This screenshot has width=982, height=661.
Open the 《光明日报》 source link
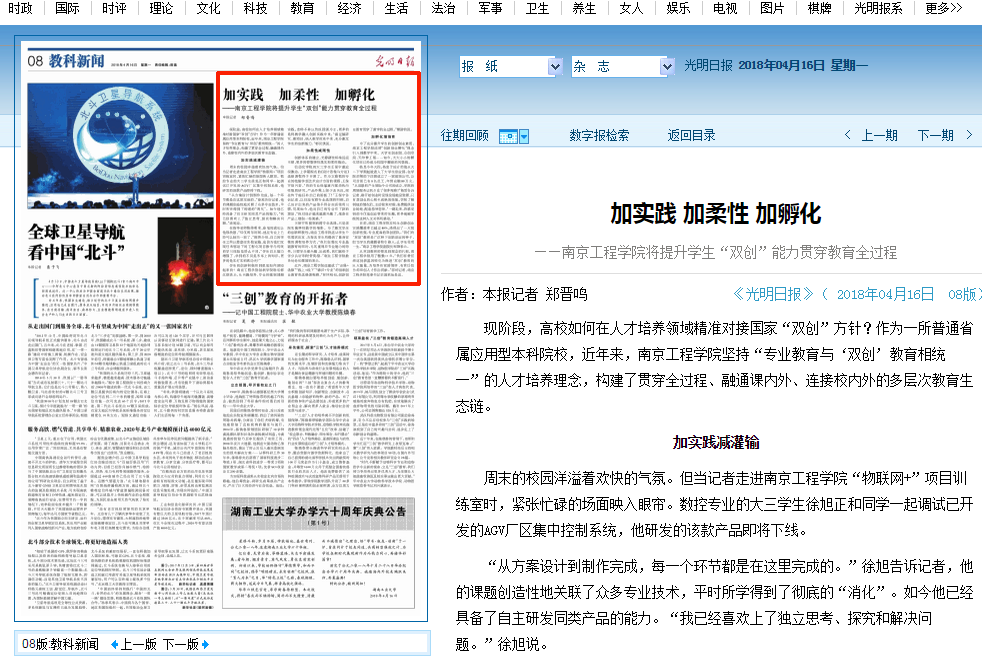click(773, 293)
